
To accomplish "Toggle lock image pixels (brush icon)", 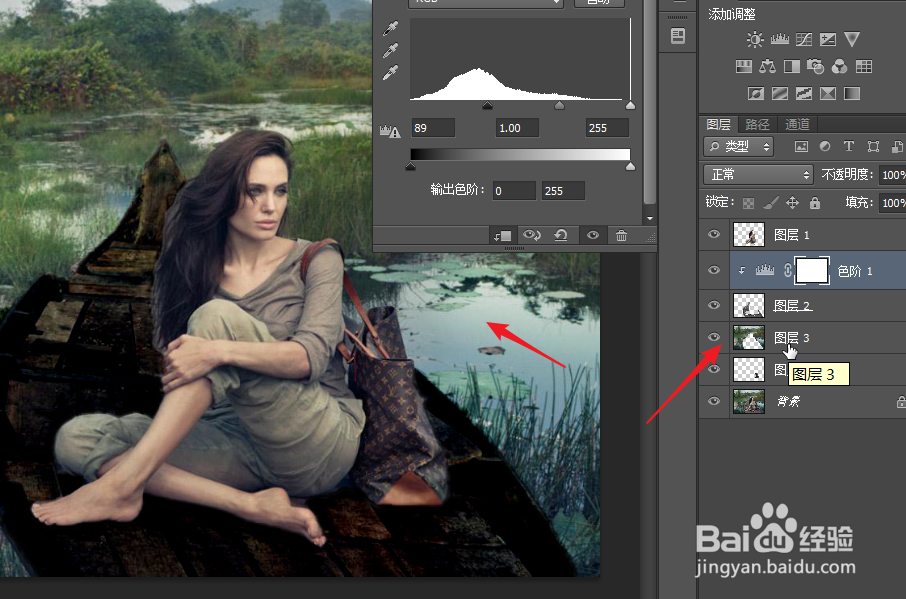I will 771,203.
